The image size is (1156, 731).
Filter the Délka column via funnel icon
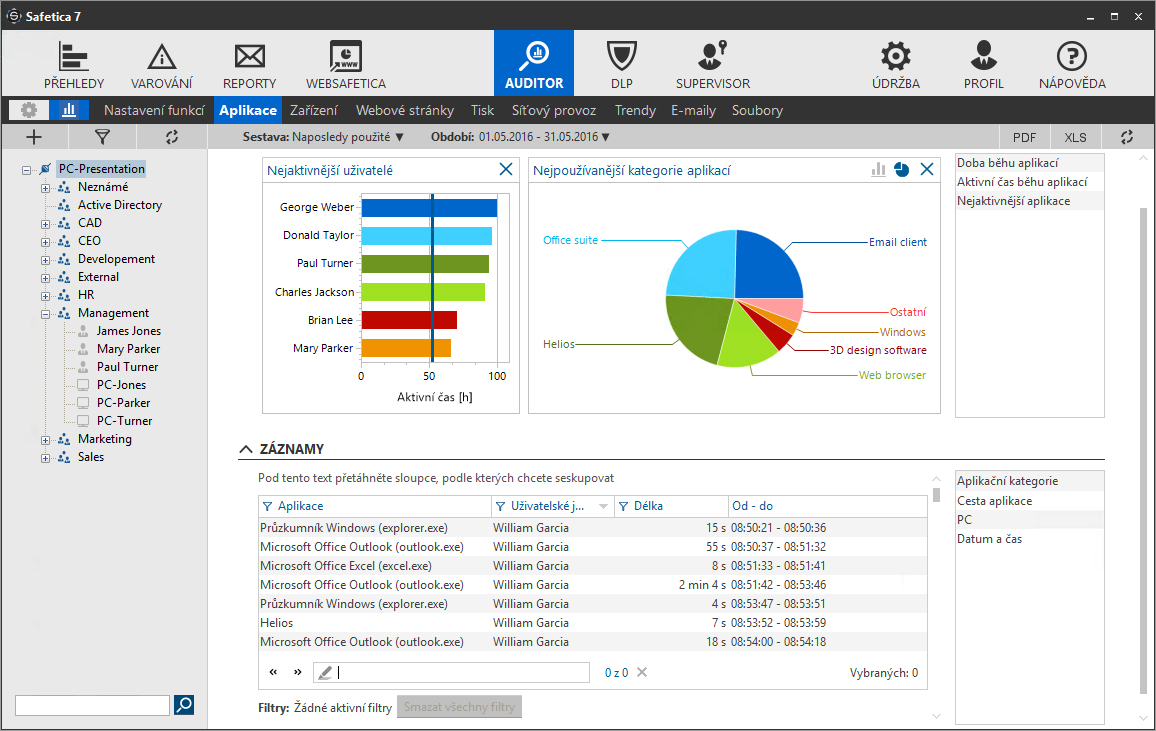[x=624, y=506]
